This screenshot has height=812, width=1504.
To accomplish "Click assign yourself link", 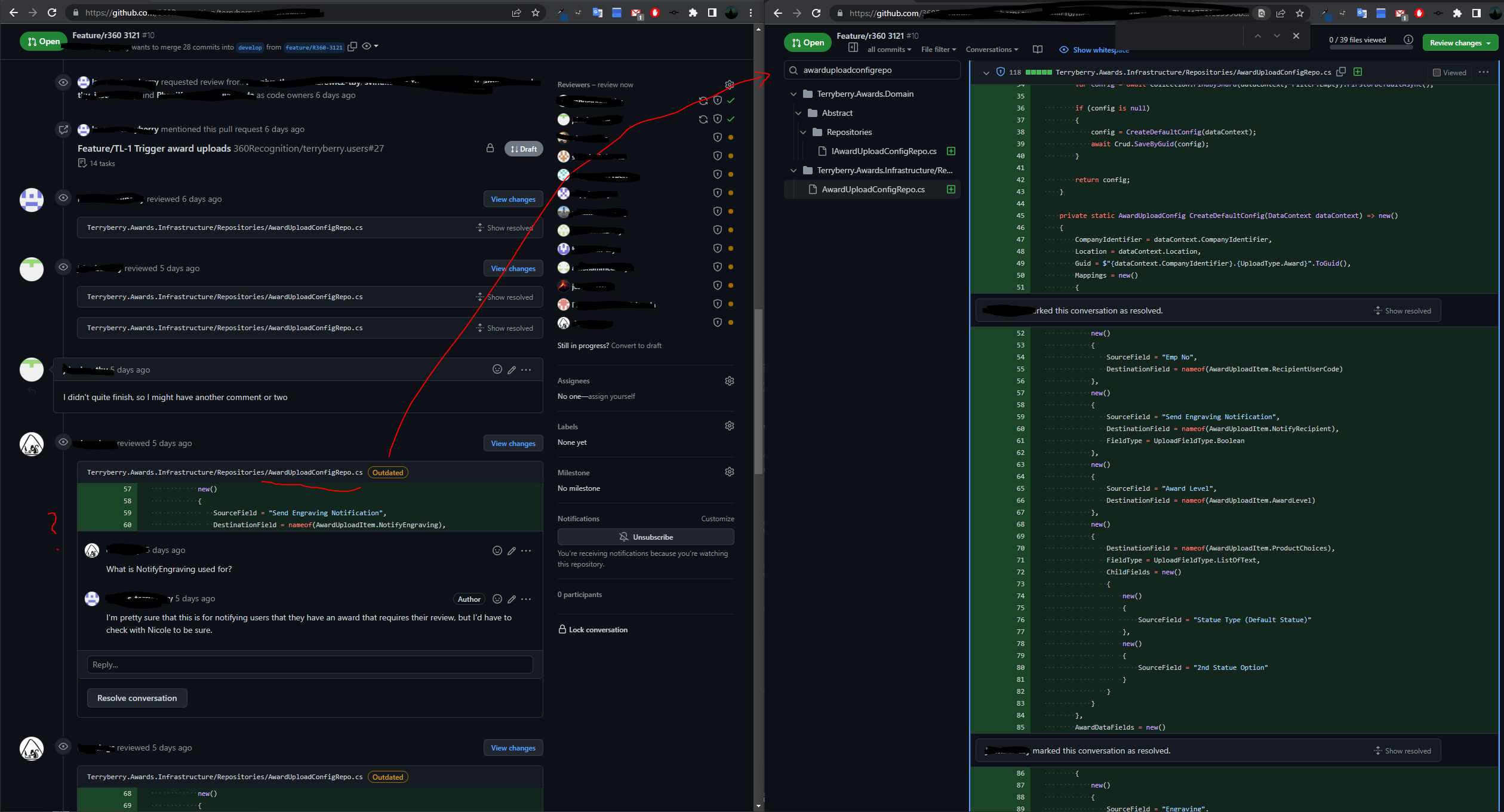I will [x=611, y=396].
